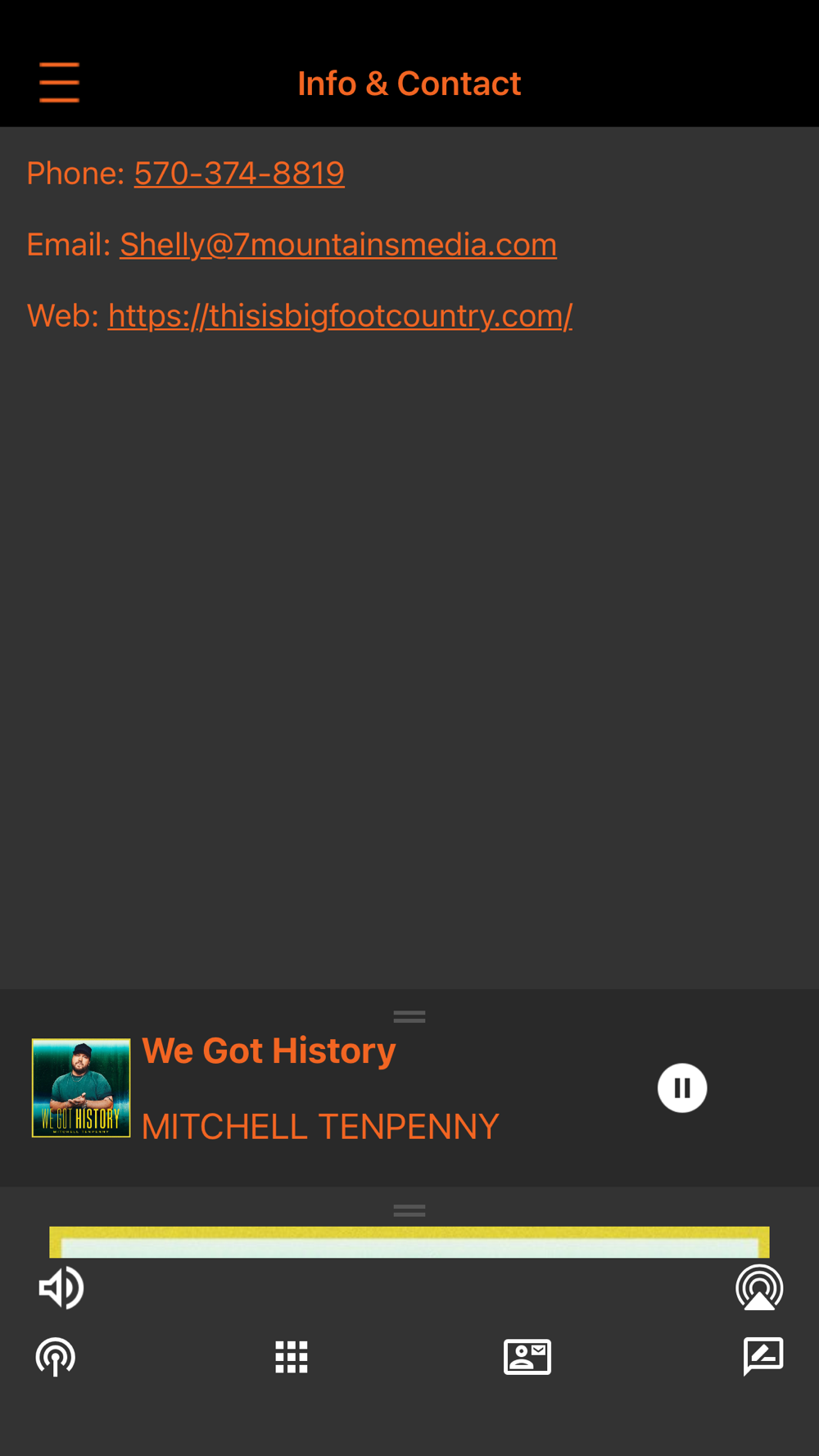Pause the currently playing song
819x1456 pixels.
[x=682, y=1087]
